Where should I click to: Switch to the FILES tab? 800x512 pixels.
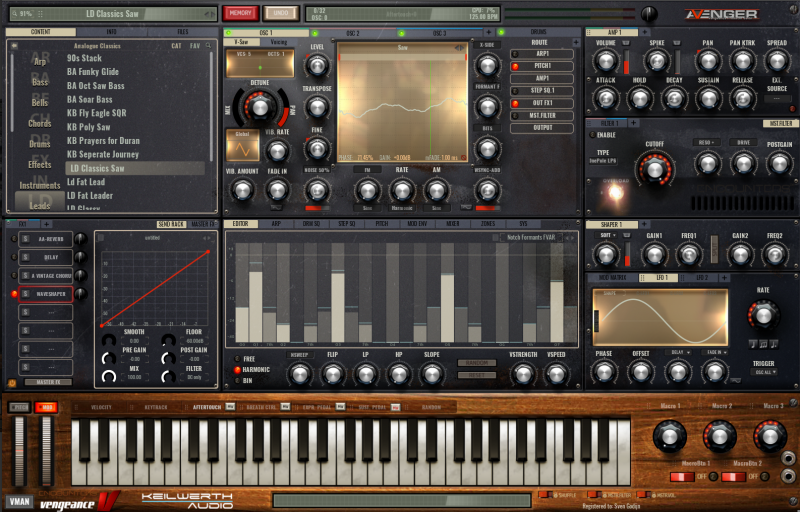click(x=183, y=32)
